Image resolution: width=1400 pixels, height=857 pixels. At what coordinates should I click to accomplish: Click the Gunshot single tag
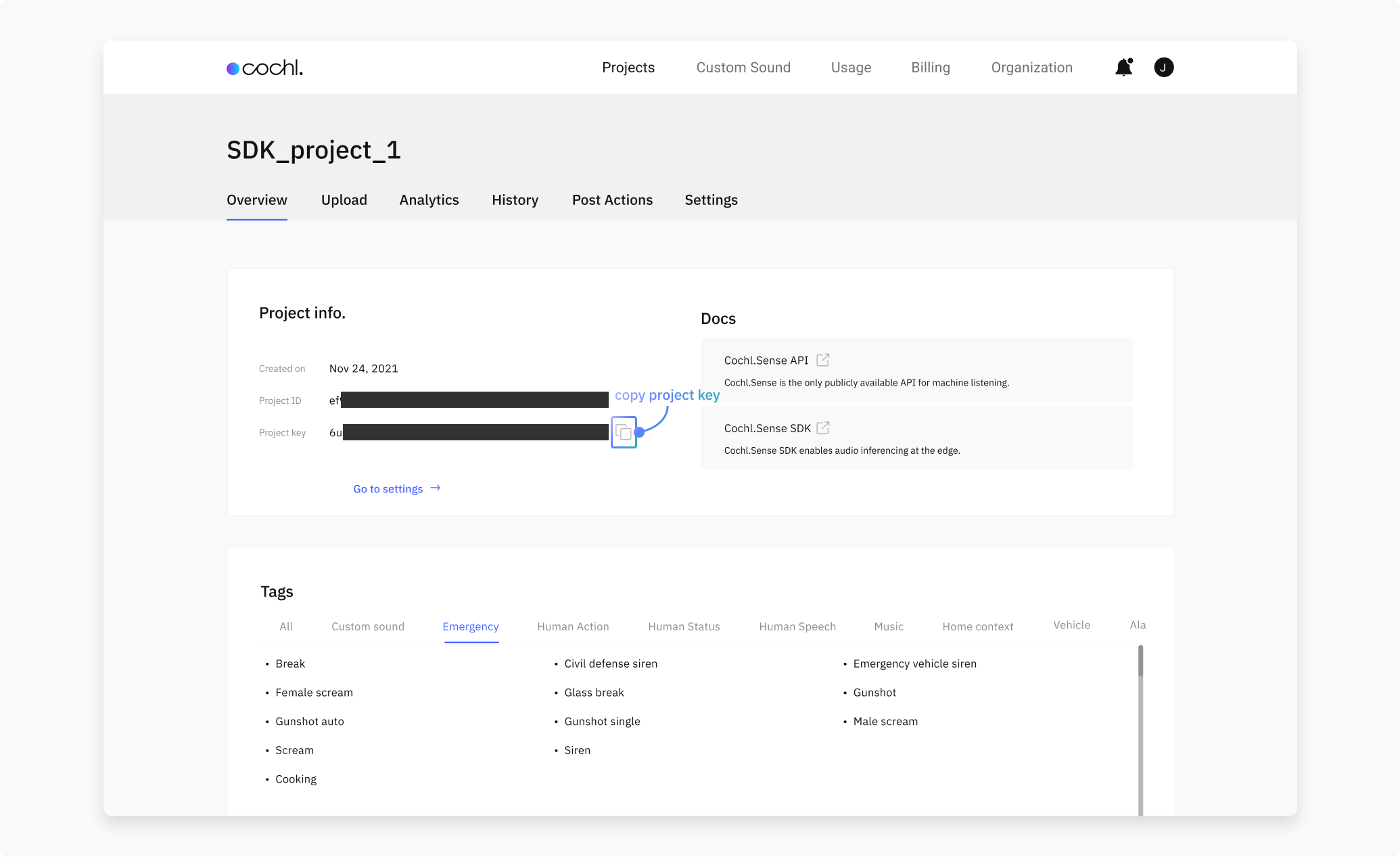[x=602, y=722]
